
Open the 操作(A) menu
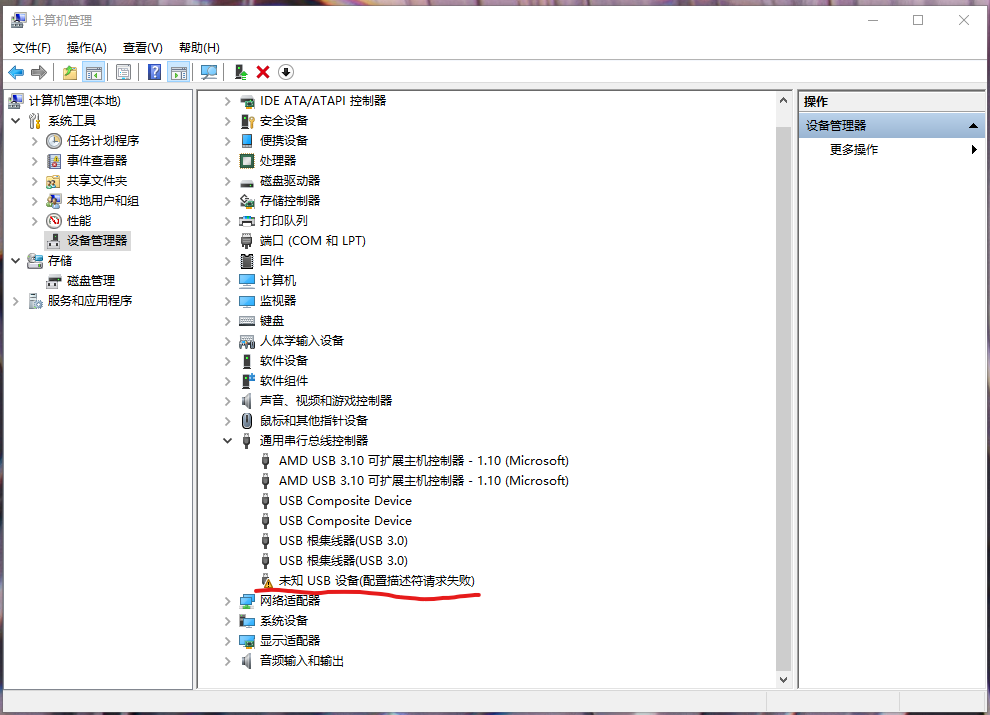[86, 48]
